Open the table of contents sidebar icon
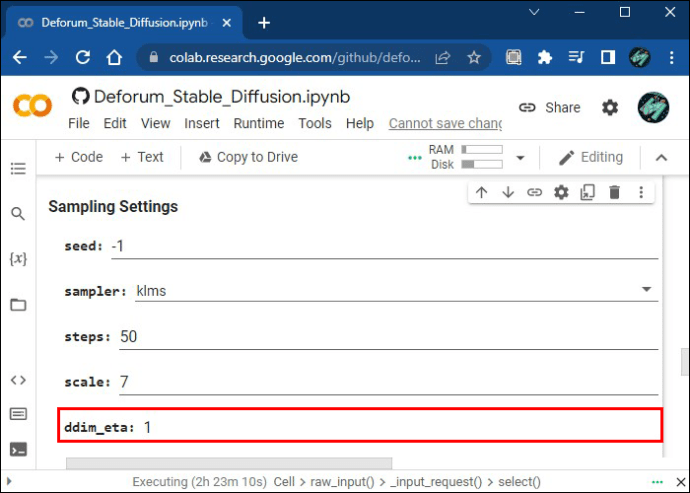 (x=18, y=169)
